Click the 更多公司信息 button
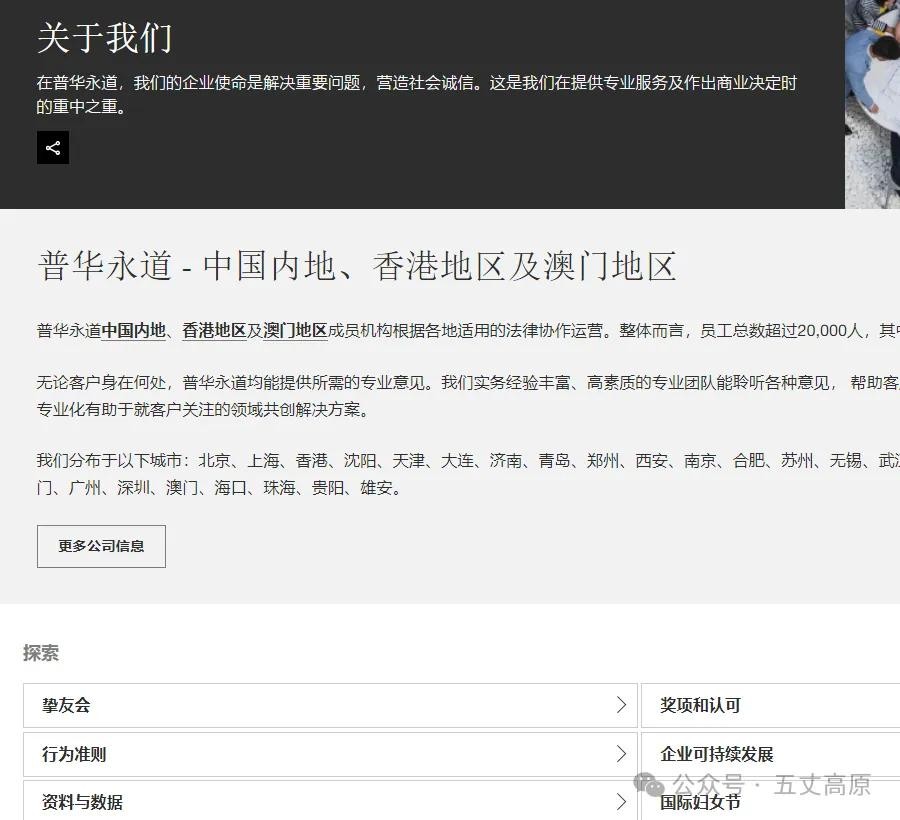This screenshot has height=820, width=900. [101, 546]
